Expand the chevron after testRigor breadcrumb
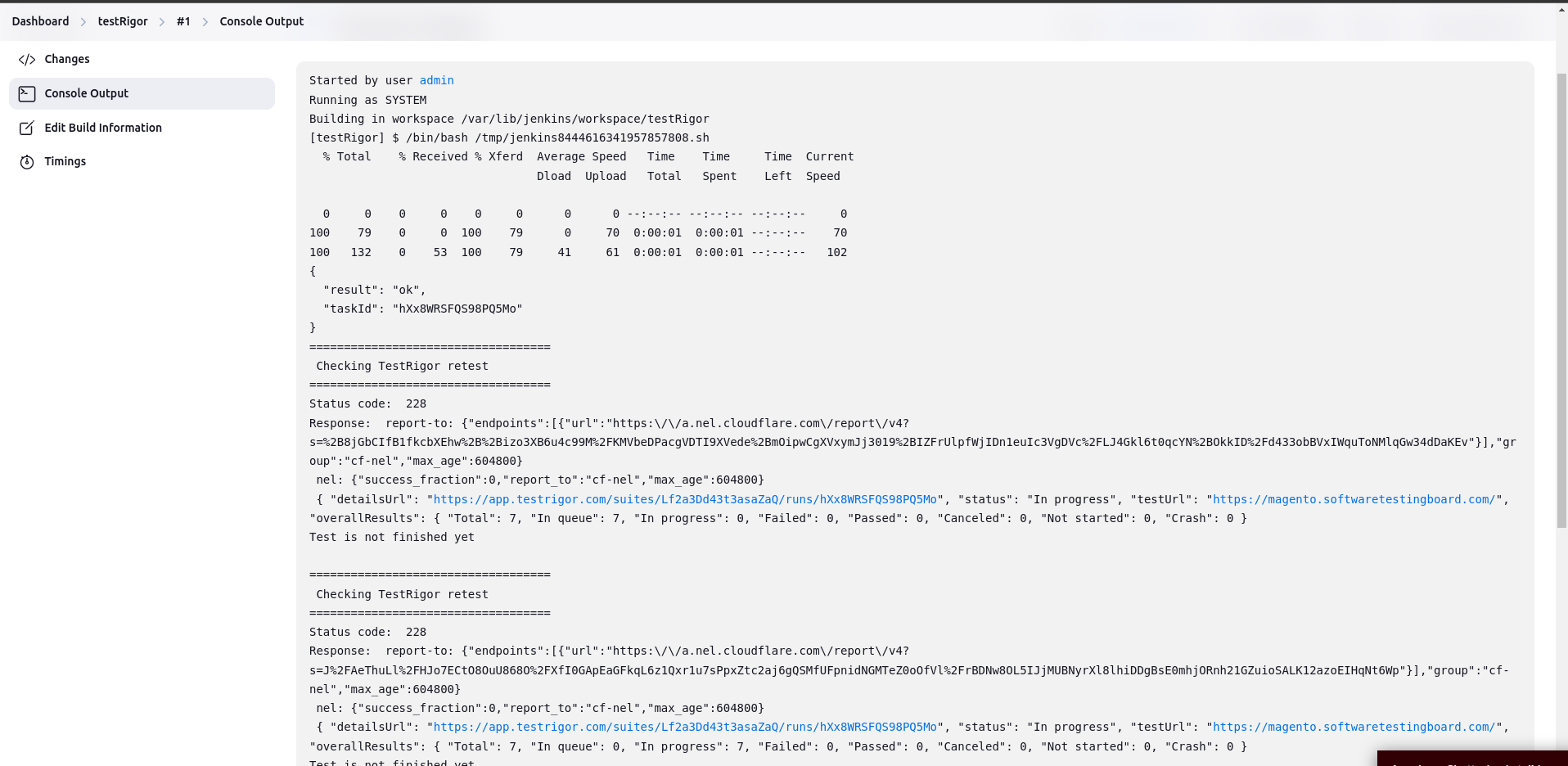Screen dimensions: 1568x766 [x=162, y=22]
